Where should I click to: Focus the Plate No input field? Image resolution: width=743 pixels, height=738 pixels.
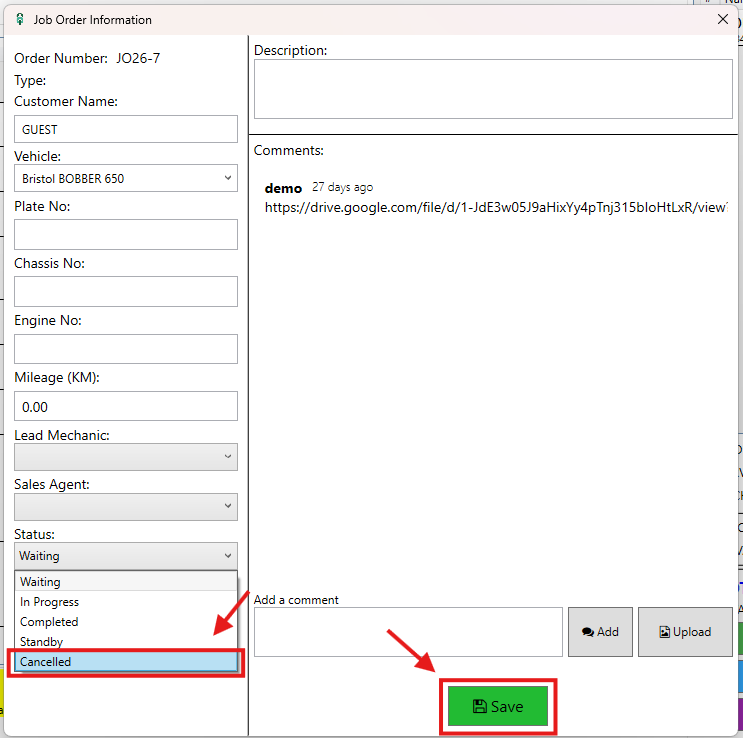point(126,234)
